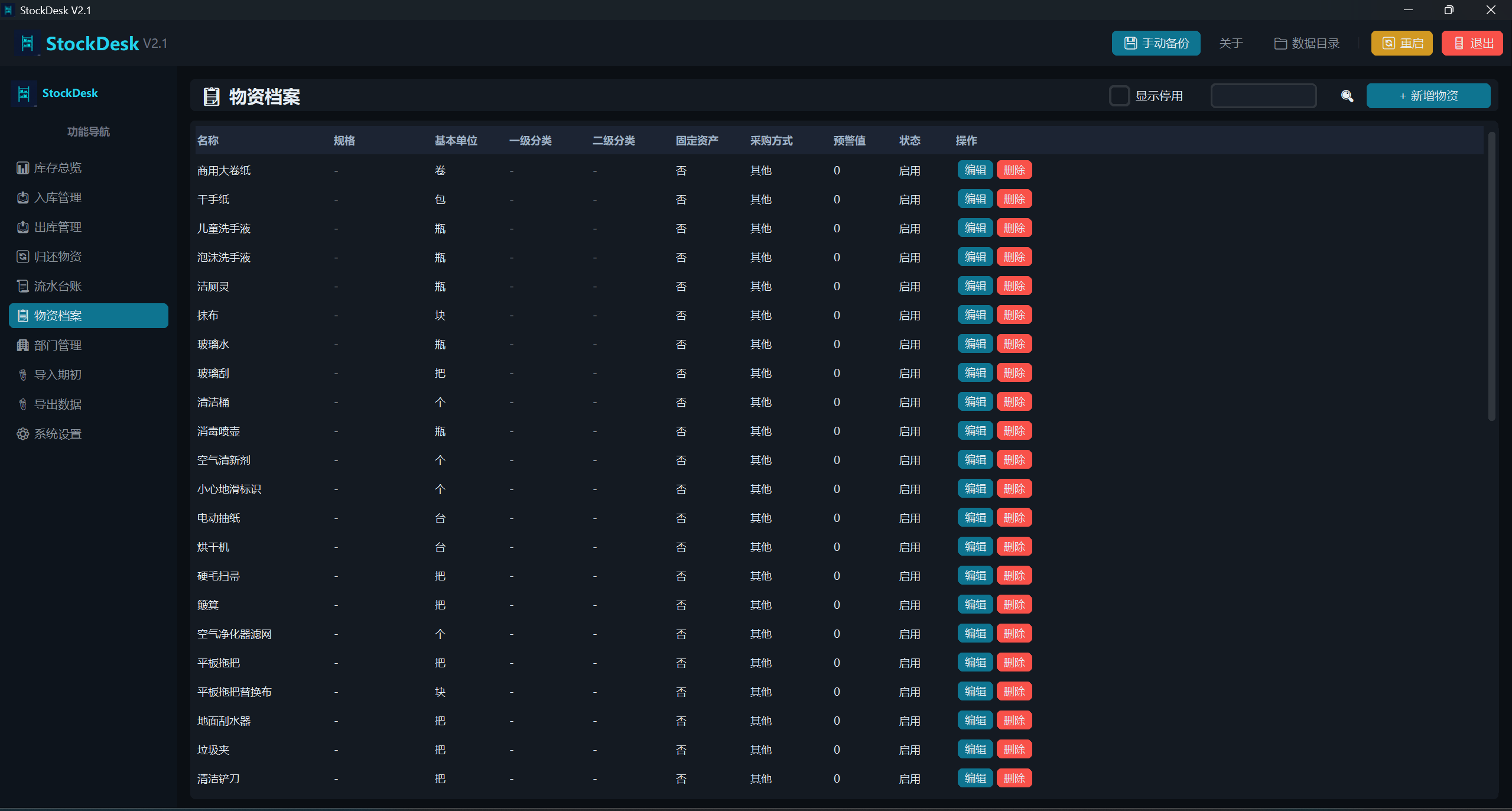Go to 流水台账 in the sidebar
The height and width of the screenshot is (811, 1512).
pos(89,286)
